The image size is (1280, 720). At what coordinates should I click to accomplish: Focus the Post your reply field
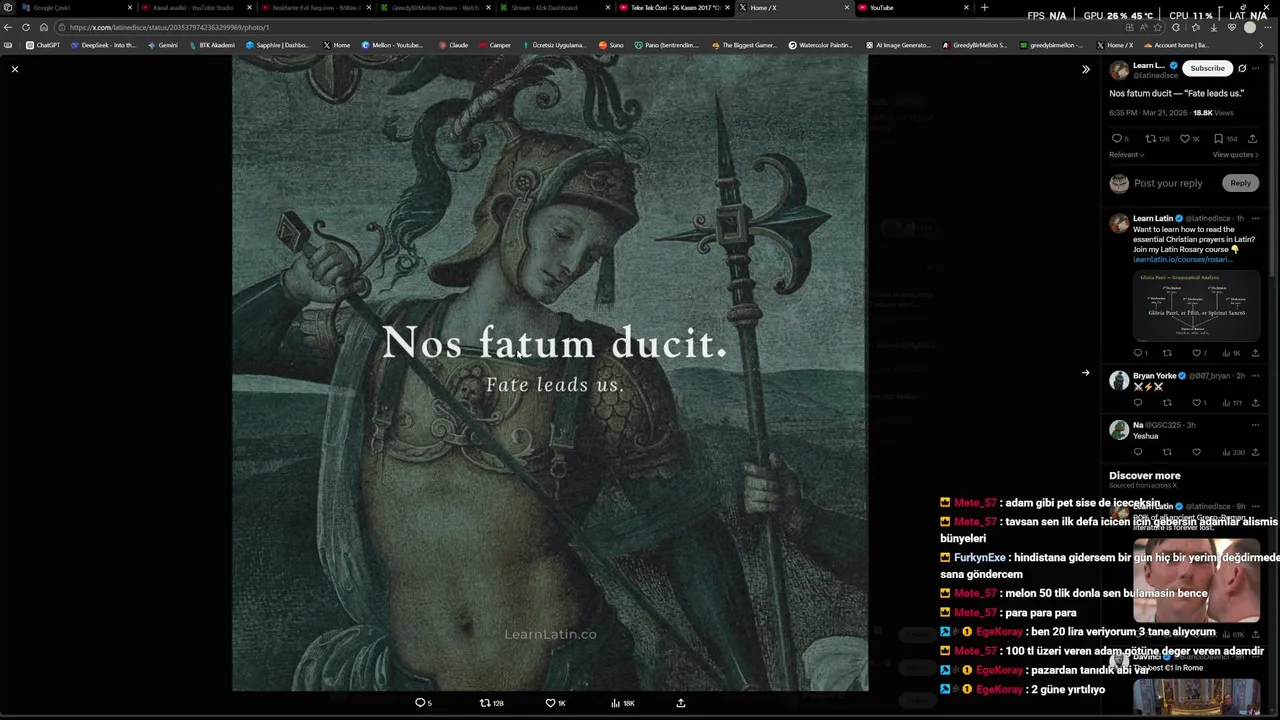pos(1168,183)
